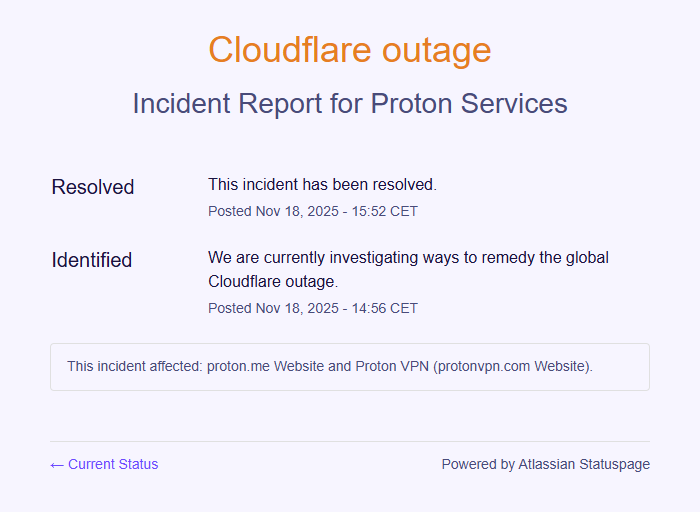Go back to Current Status page
Viewport: 700px width, 512px height.
pos(112,464)
